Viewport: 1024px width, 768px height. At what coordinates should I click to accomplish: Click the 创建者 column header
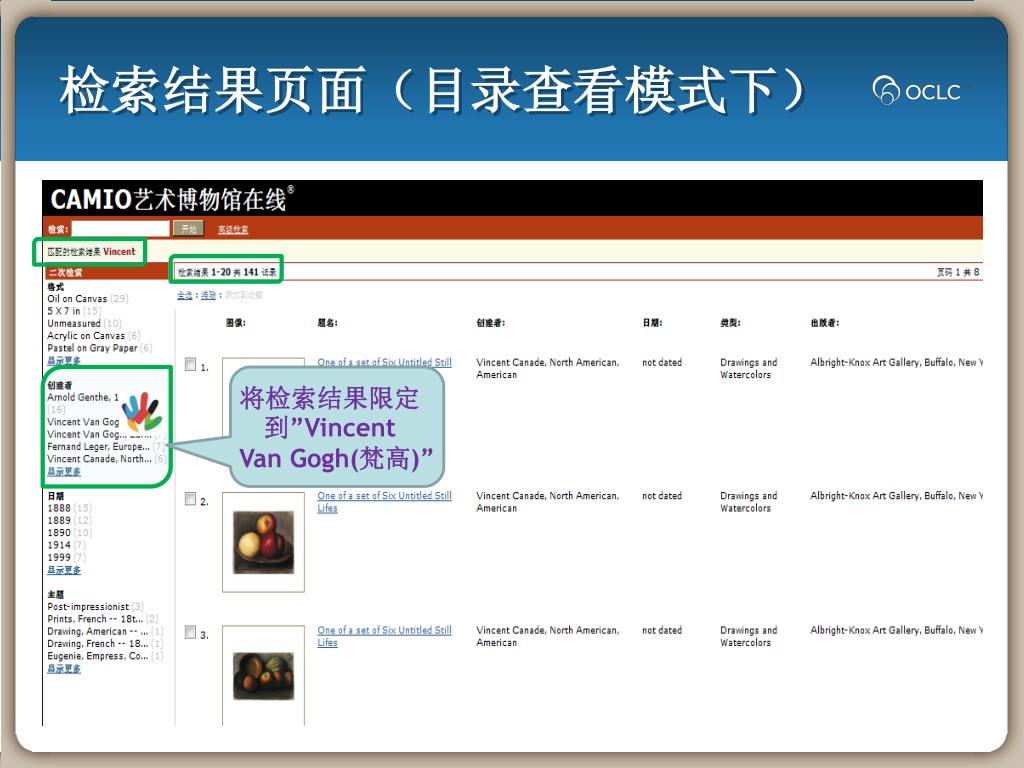490,323
